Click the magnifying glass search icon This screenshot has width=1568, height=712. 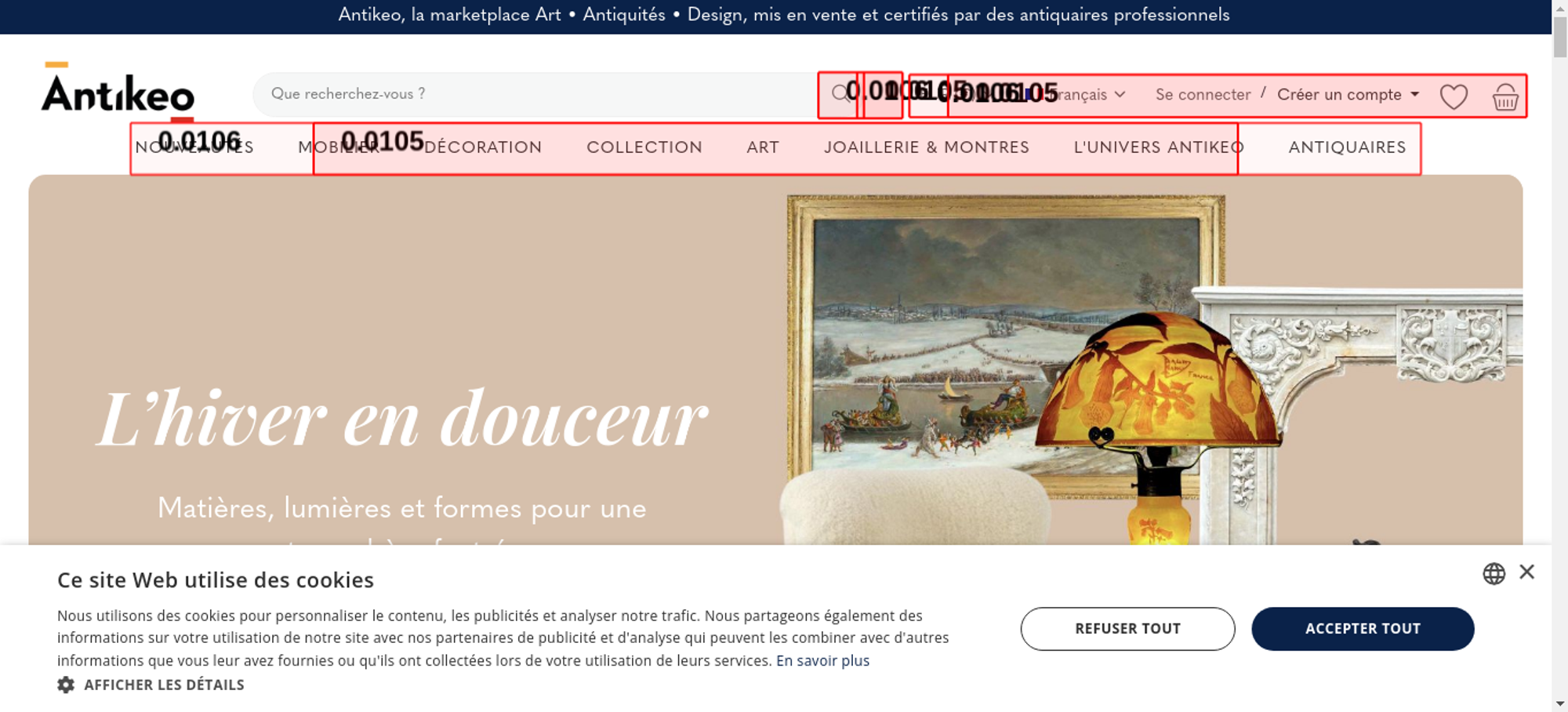point(840,94)
